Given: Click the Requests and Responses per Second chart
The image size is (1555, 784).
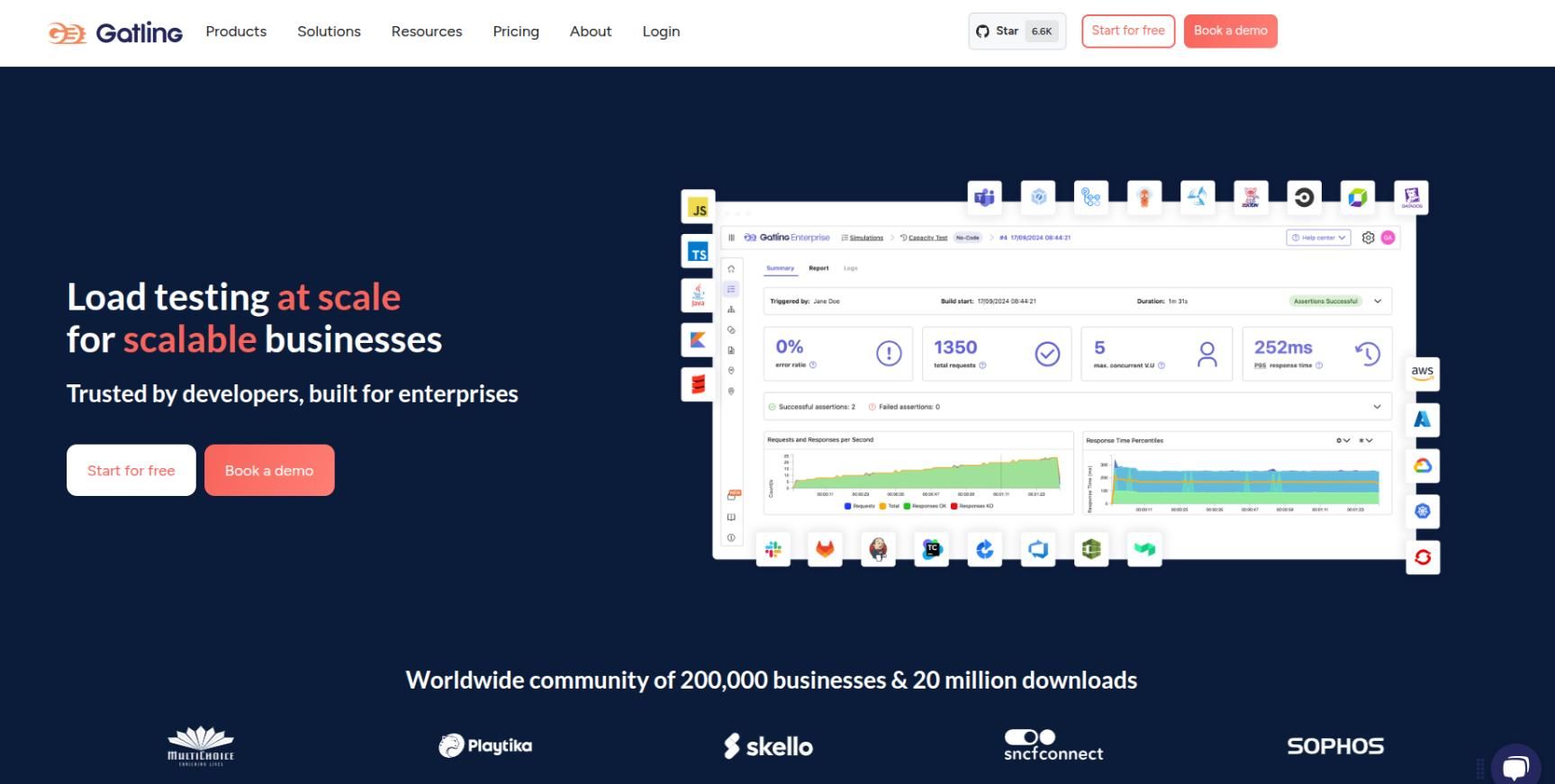Looking at the screenshot, I should pyautogui.click(x=918, y=473).
